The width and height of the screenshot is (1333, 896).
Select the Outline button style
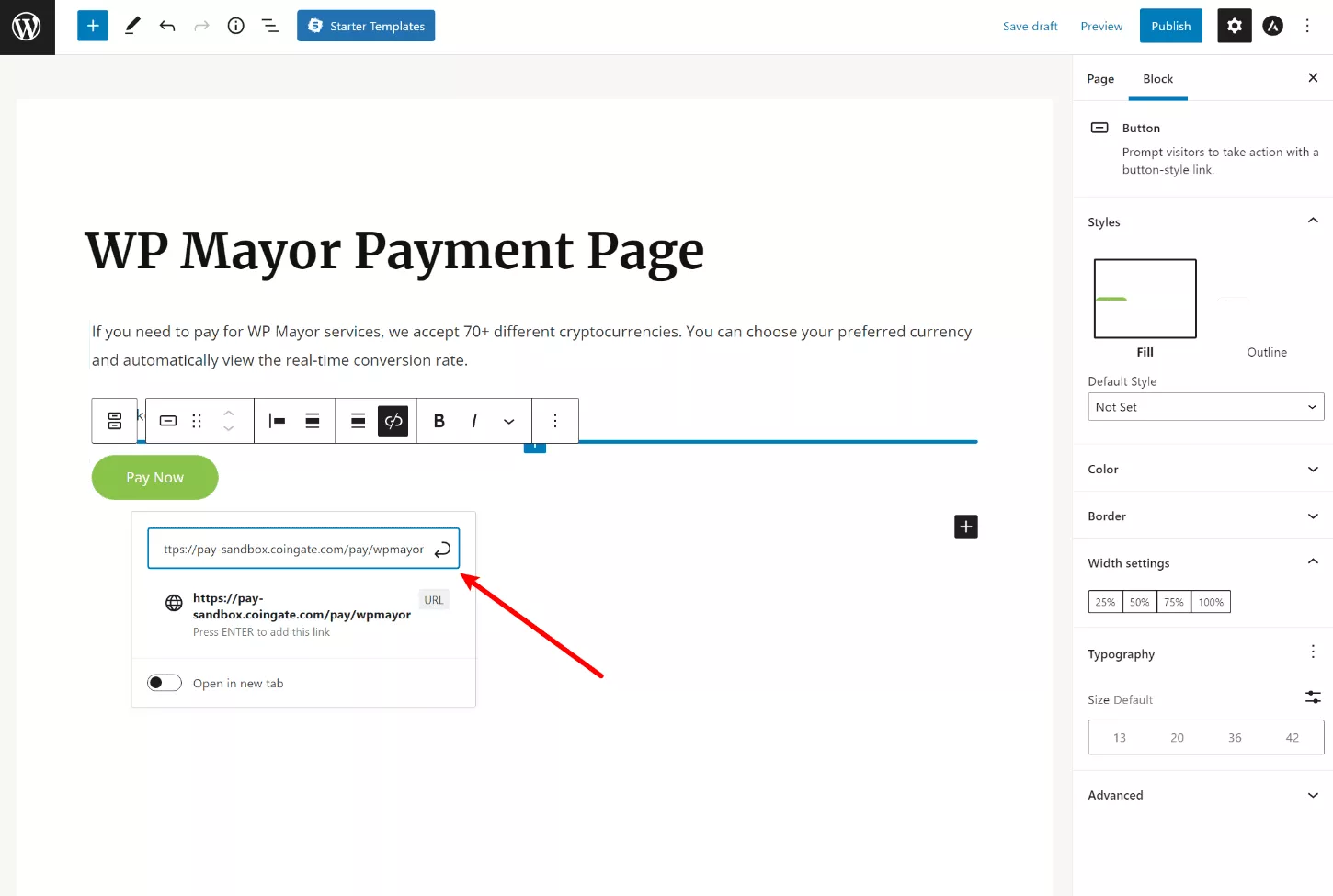tap(1267, 309)
